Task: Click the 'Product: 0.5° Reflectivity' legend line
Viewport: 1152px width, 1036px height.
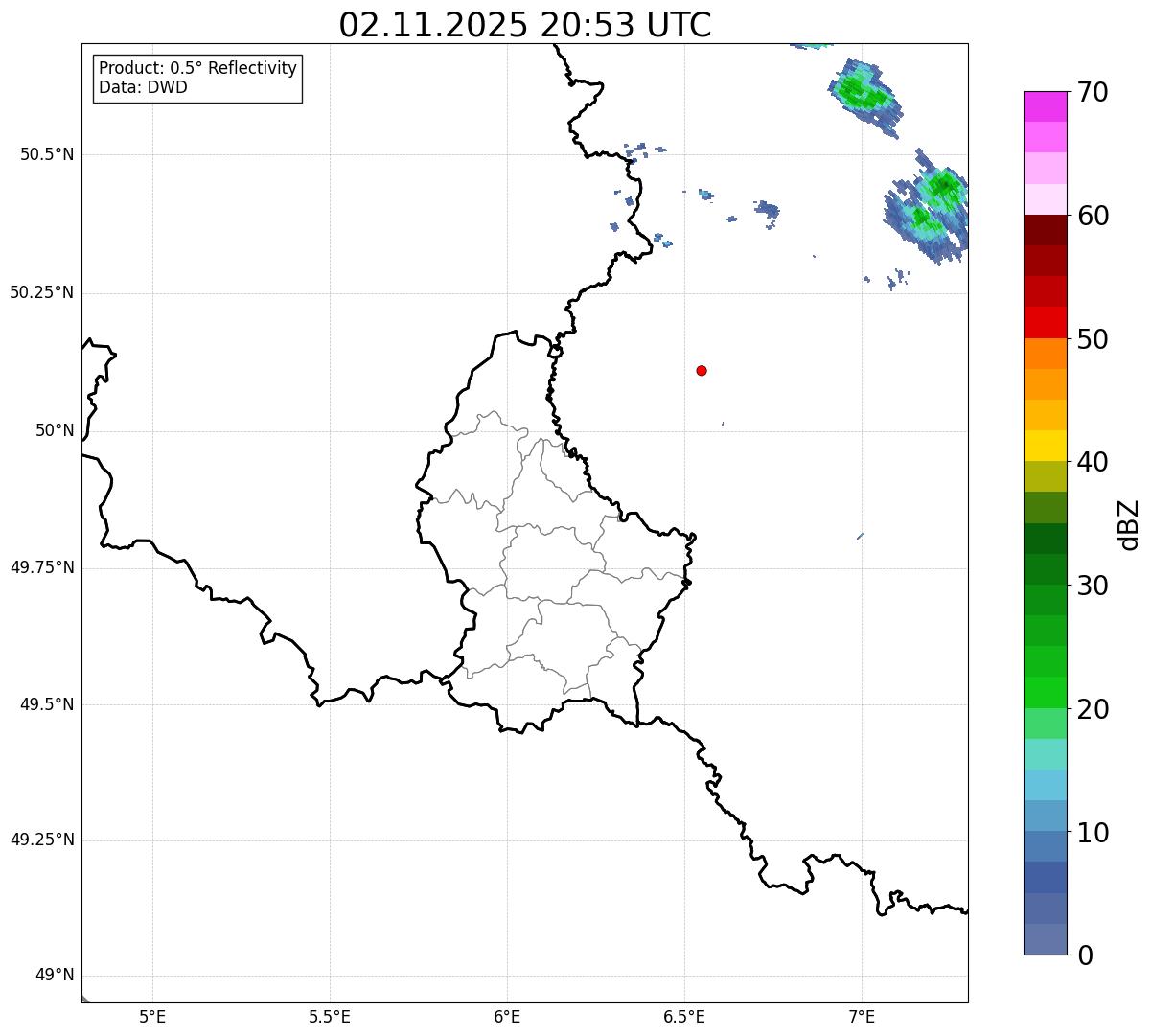Action: [198, 69]
